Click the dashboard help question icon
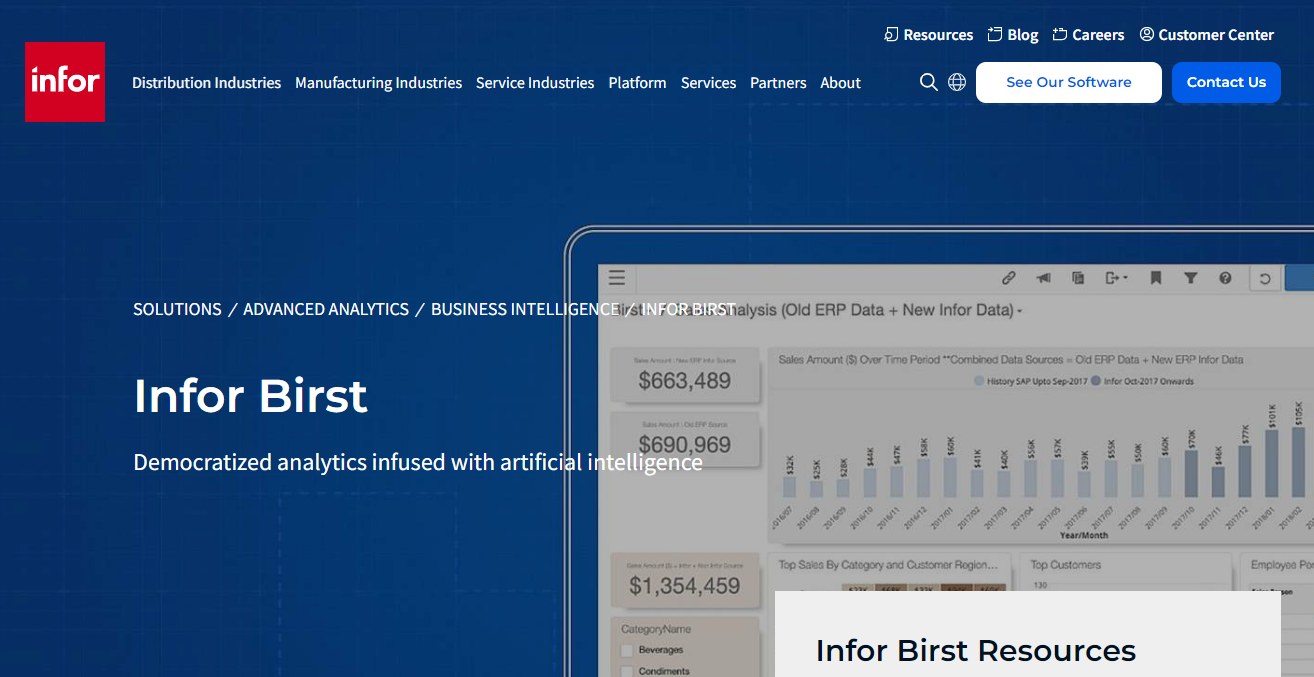The image size is (1314, 677). (1225, 278)
